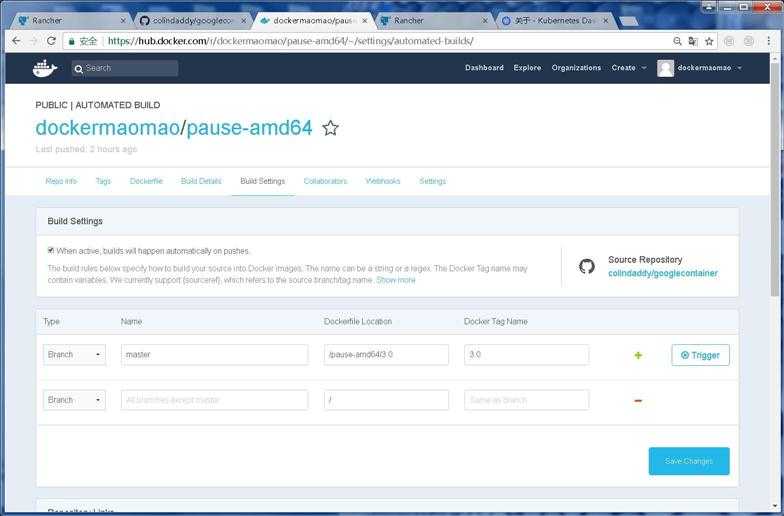The height and width of the screenshot is (516, 784).
Task: Click second row Dockerfile Location field
Action: [x=386, y=400]
